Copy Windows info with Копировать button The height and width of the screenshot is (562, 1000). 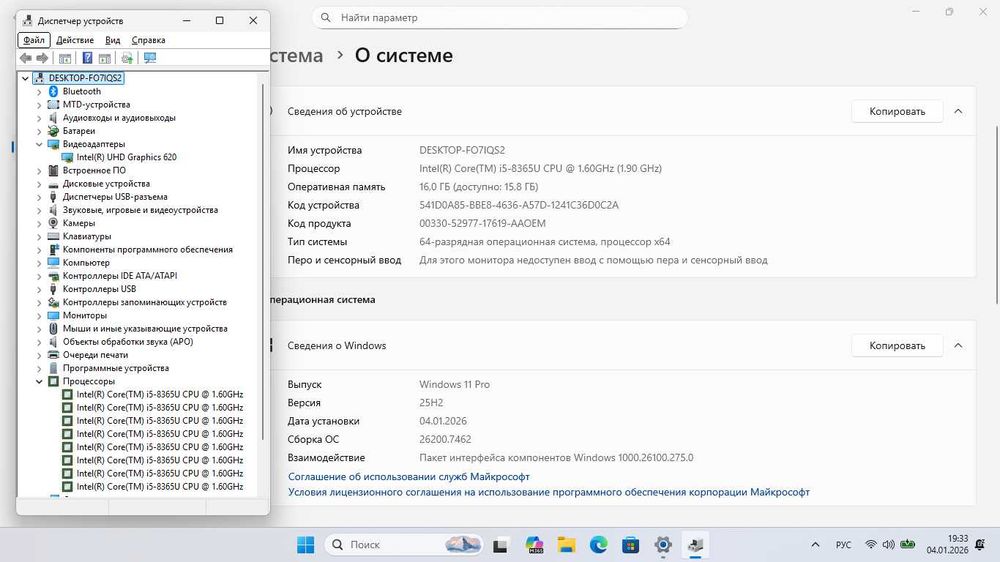[x=897, y=345]
